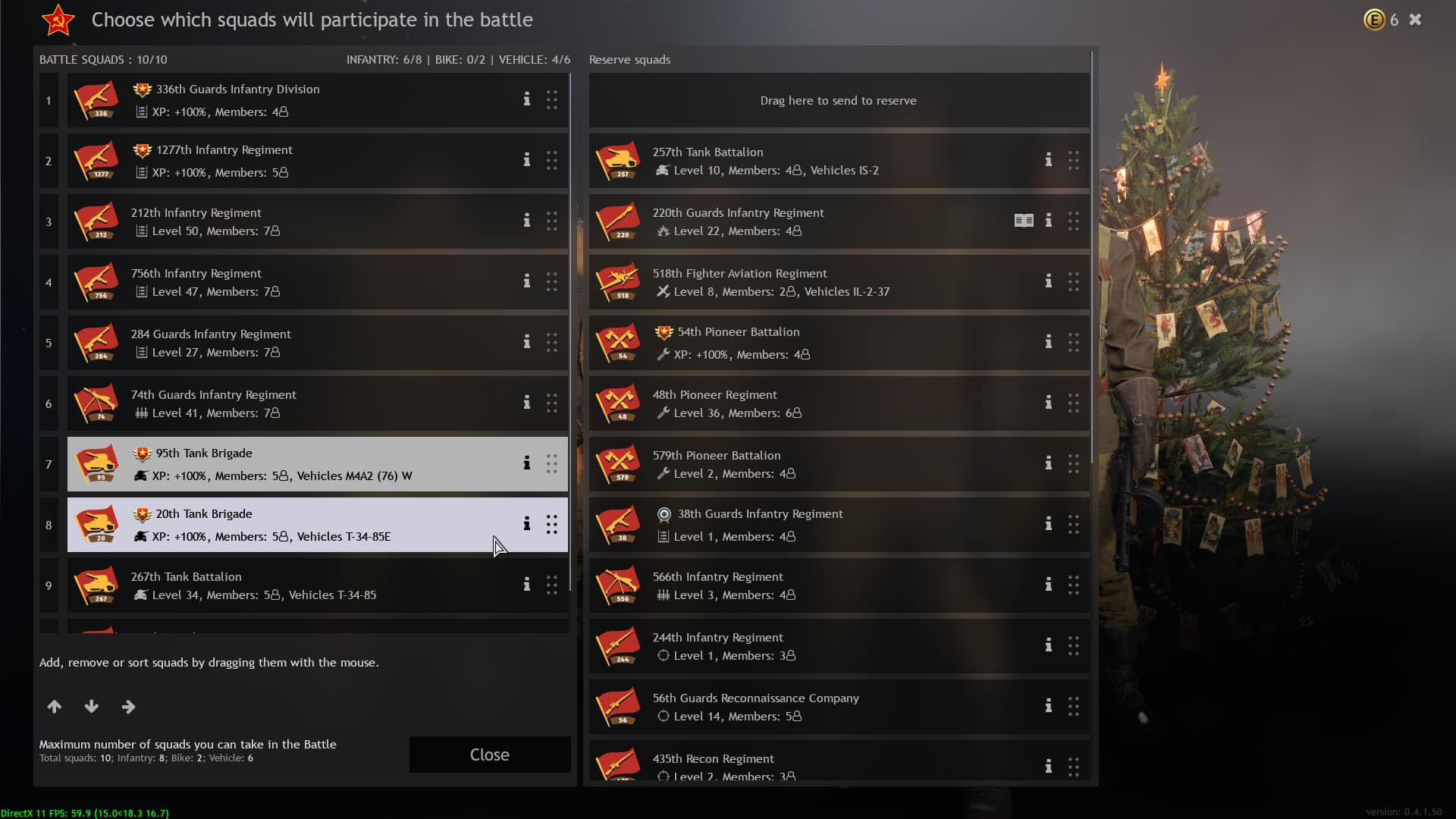Click the Close button
Image resolution: width=1456 pixels, height=819 pixels.
pyautogui.click(x=490, y=755)
